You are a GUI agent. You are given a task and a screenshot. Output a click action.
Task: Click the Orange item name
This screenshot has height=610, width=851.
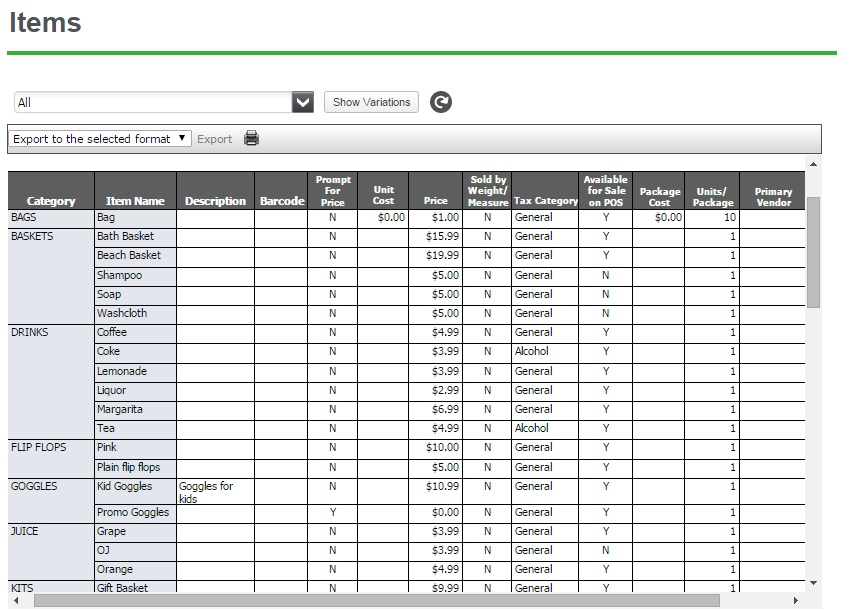tap(115, 569)
